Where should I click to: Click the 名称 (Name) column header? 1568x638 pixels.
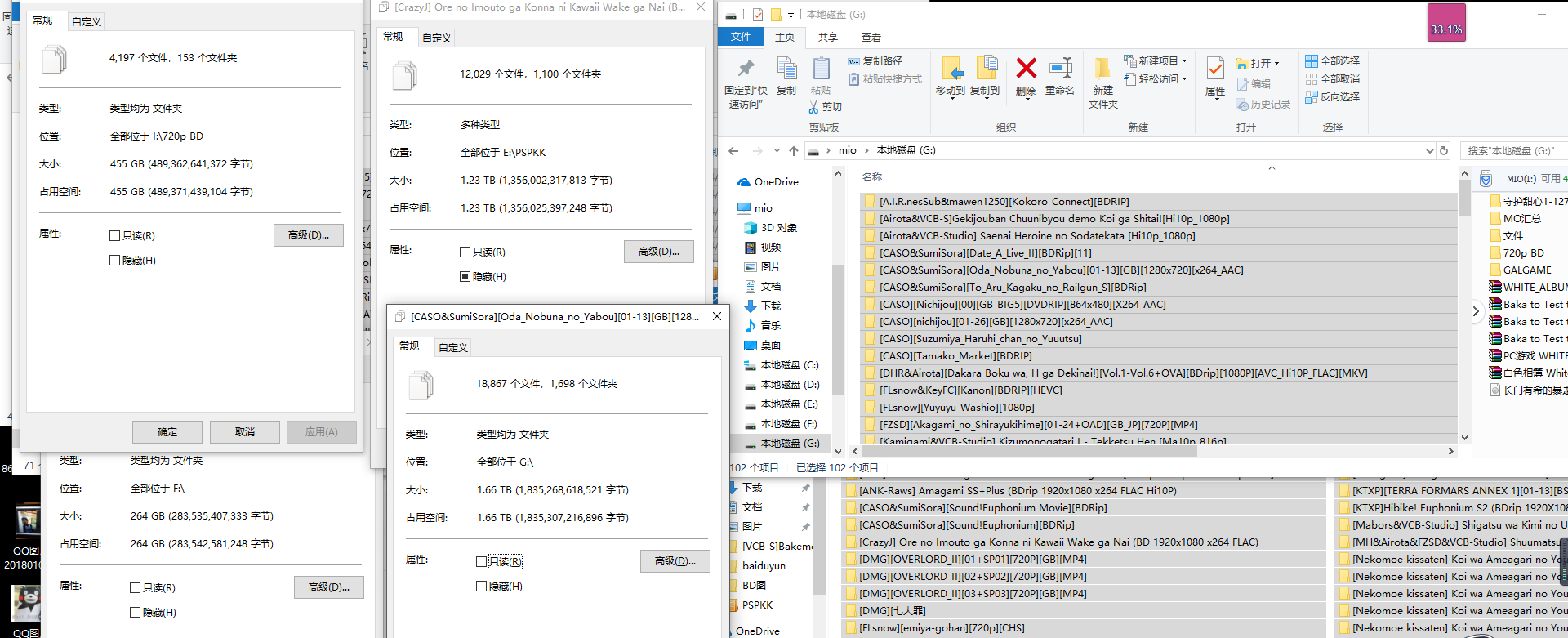(872, 177)
